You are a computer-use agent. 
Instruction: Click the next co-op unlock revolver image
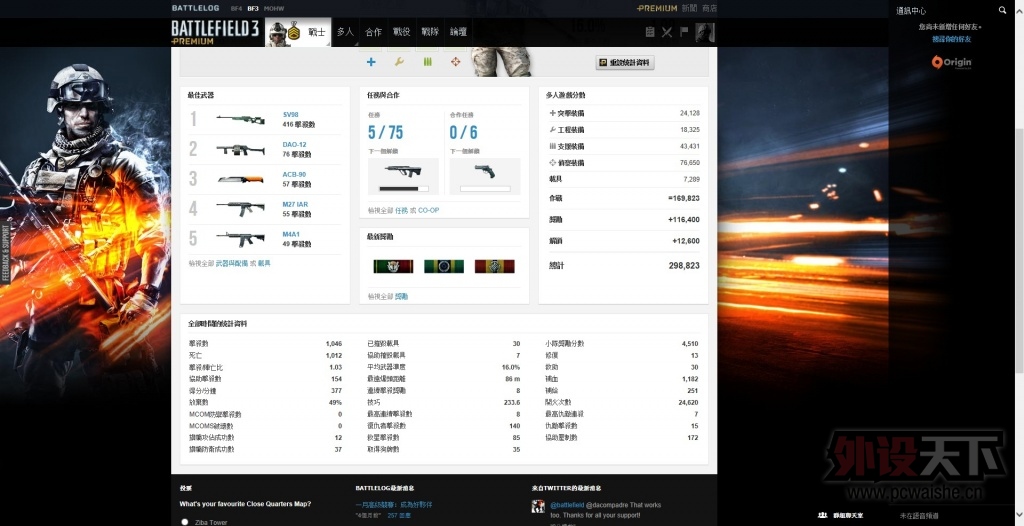485,171
